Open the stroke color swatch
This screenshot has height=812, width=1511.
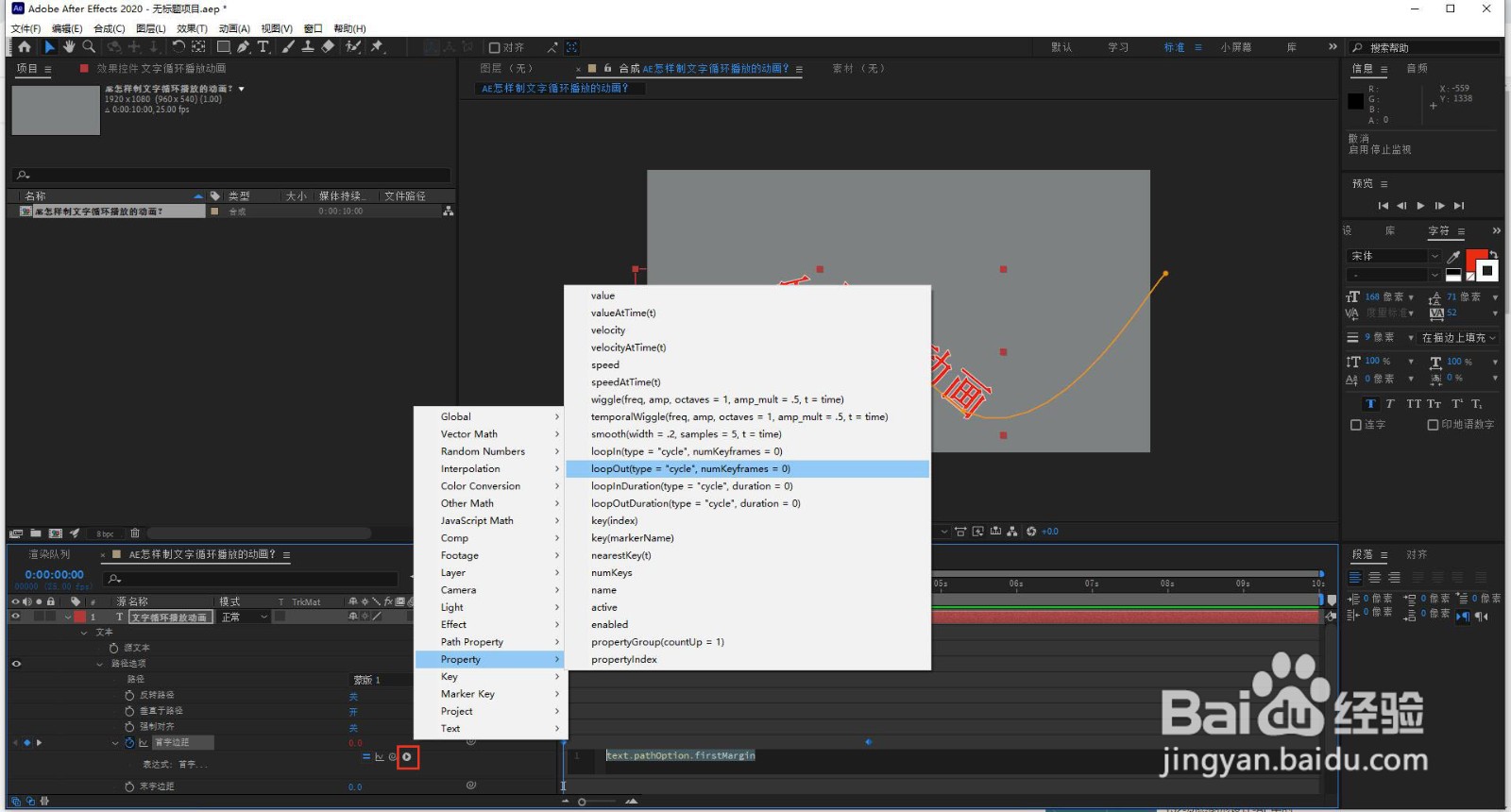(x=1488, y=272)
